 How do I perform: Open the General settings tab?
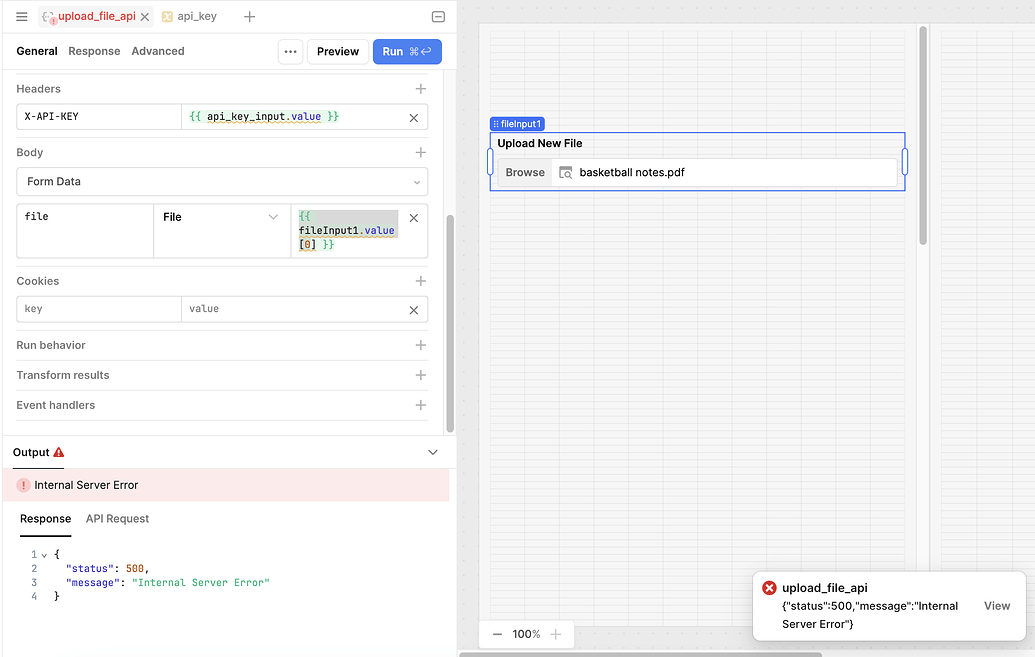tap(37, 52)
